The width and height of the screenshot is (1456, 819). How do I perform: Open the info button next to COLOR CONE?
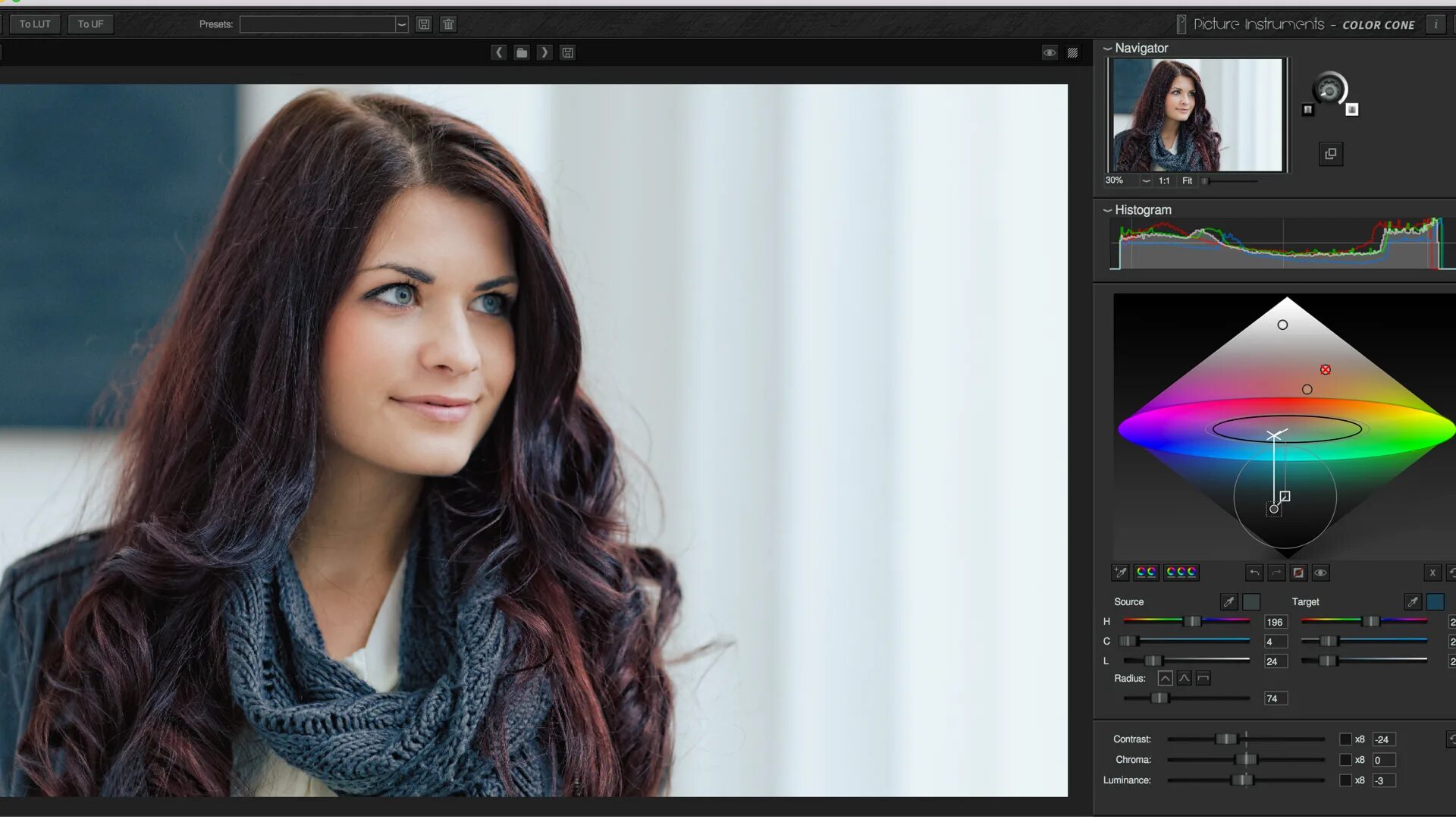click(x=1436, y=24)
